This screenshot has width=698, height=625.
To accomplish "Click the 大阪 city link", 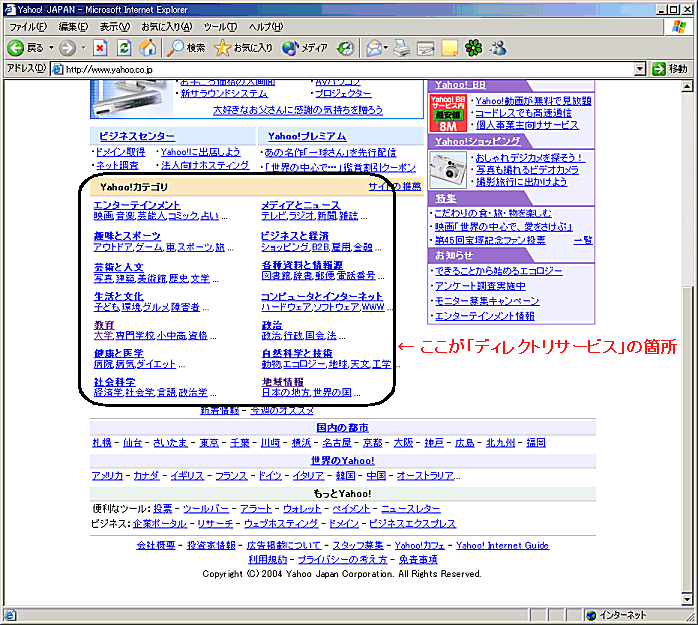I will coord(403,443).
